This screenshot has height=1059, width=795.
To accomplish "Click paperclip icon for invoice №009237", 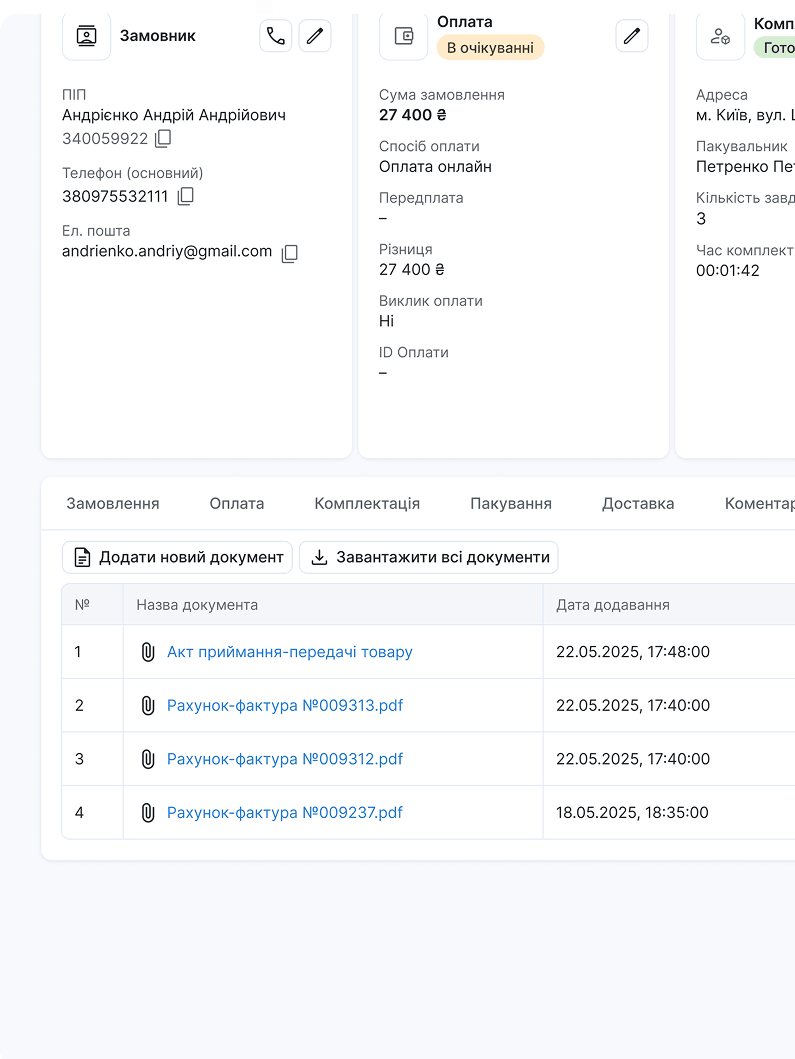I will coord(147,812).
